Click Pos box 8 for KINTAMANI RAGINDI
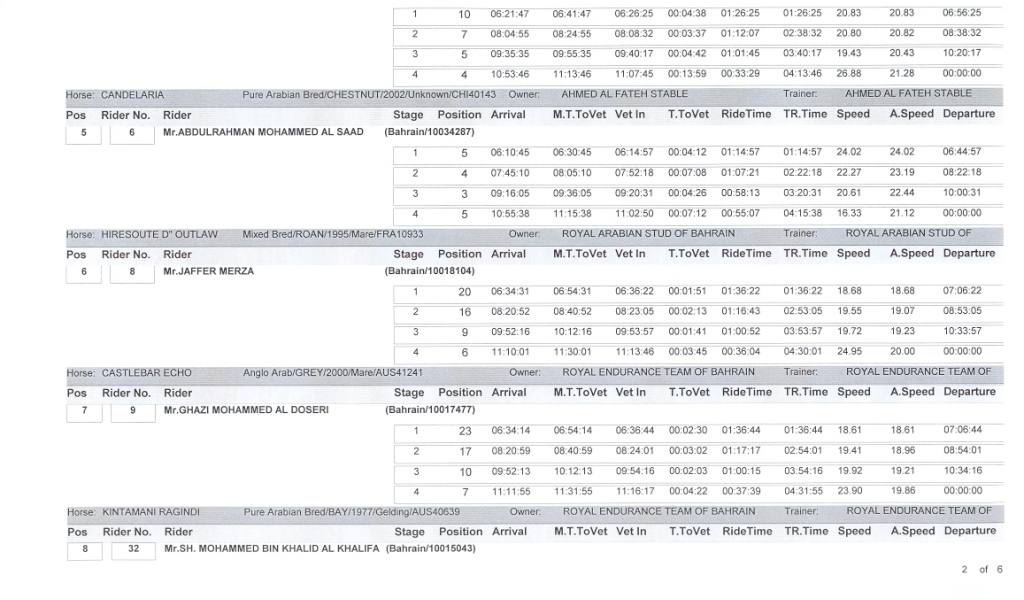This screenshot has height=600, width=1024. 85,550
